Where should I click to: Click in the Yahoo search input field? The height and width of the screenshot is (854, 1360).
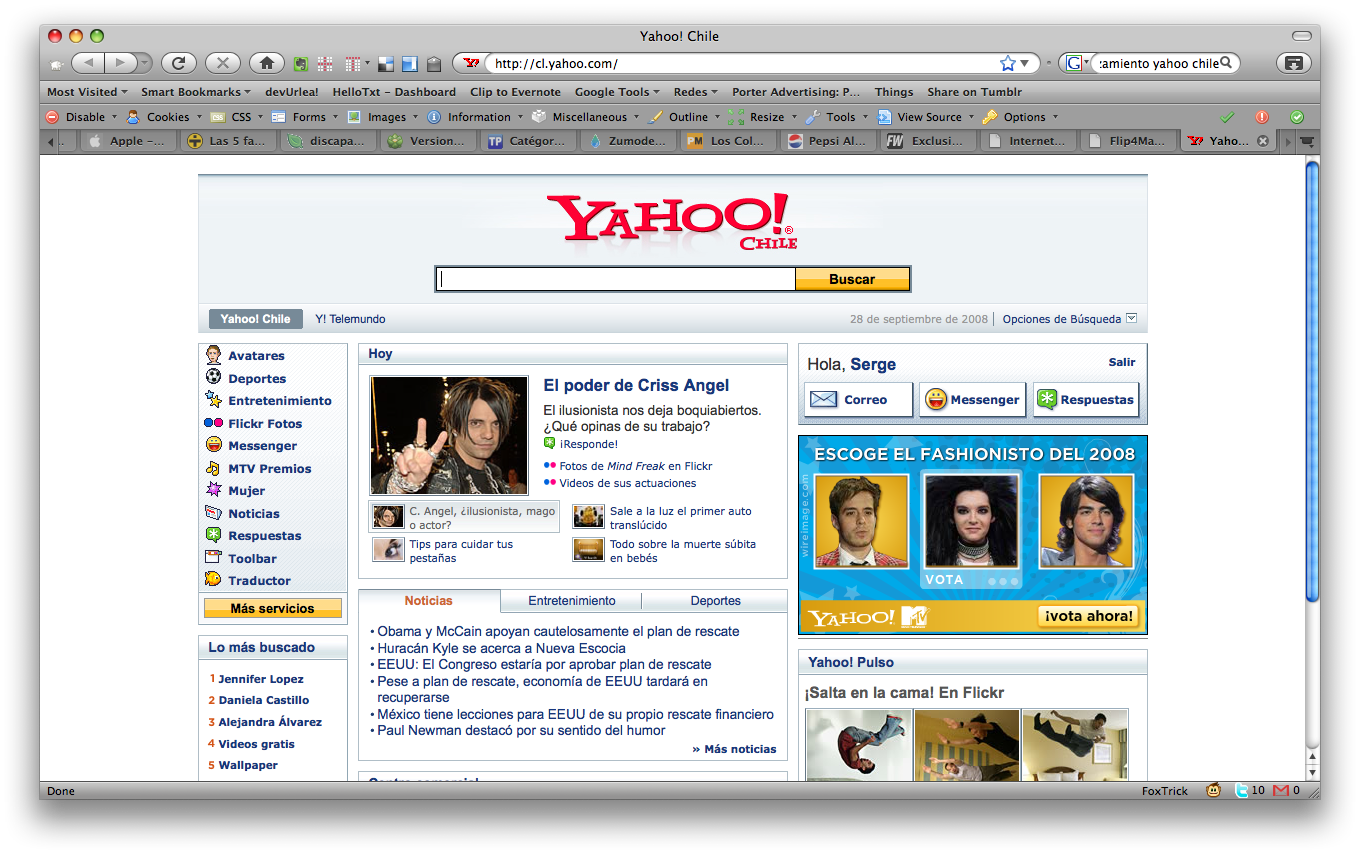coord(616,279)
